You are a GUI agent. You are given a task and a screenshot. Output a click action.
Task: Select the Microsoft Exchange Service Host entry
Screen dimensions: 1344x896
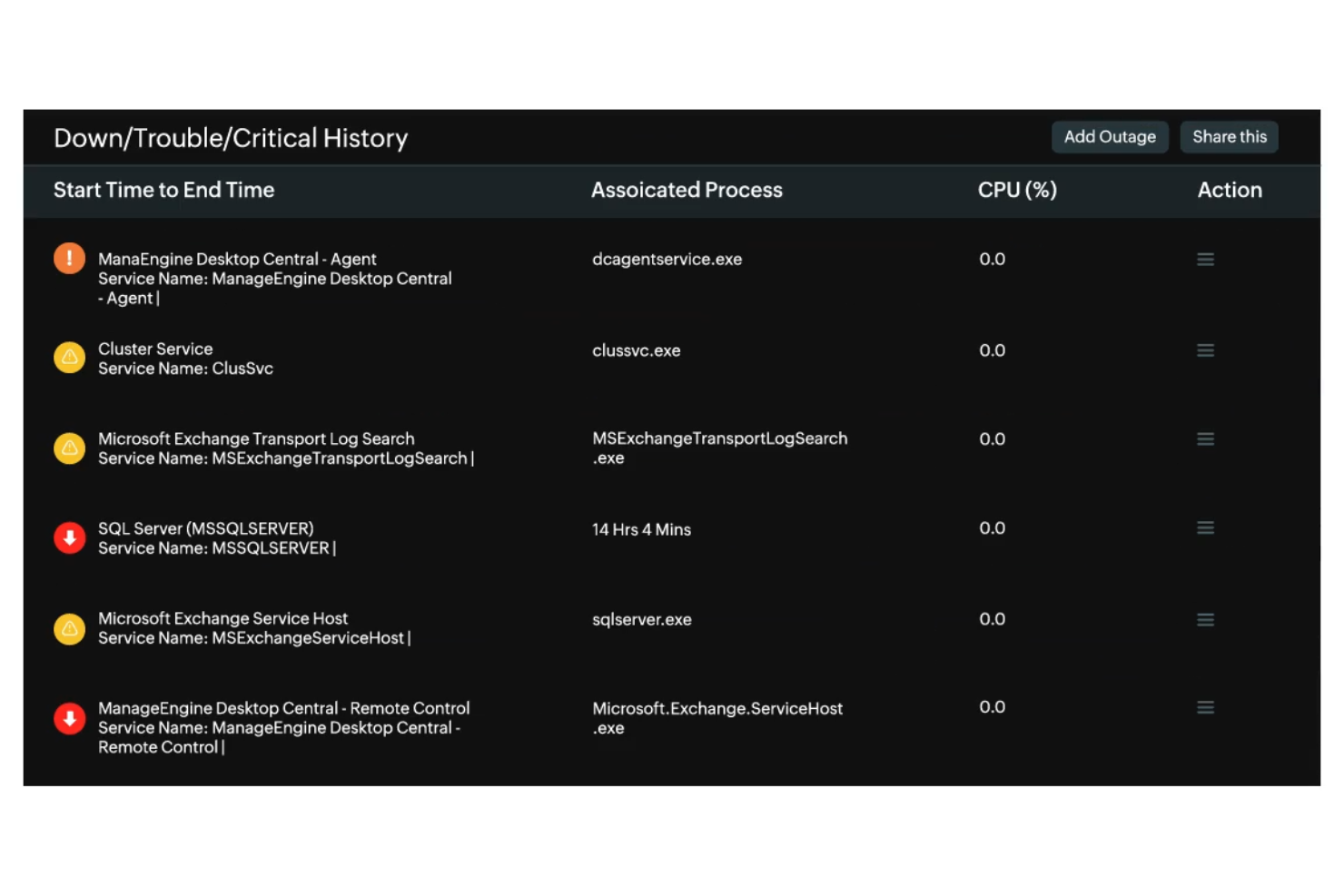[x=254, y=628]
